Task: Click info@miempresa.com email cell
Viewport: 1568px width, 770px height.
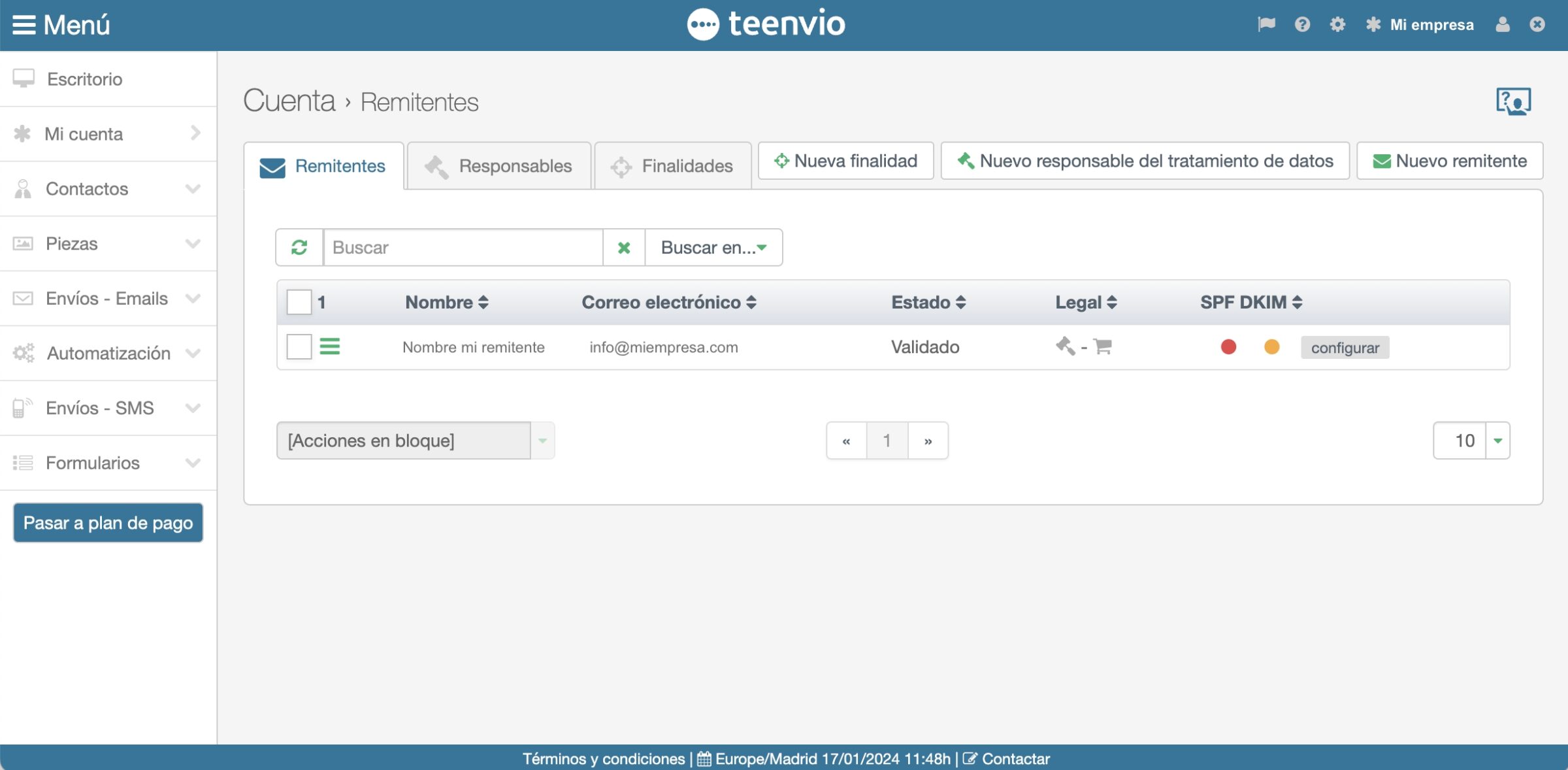Action: 664,347
